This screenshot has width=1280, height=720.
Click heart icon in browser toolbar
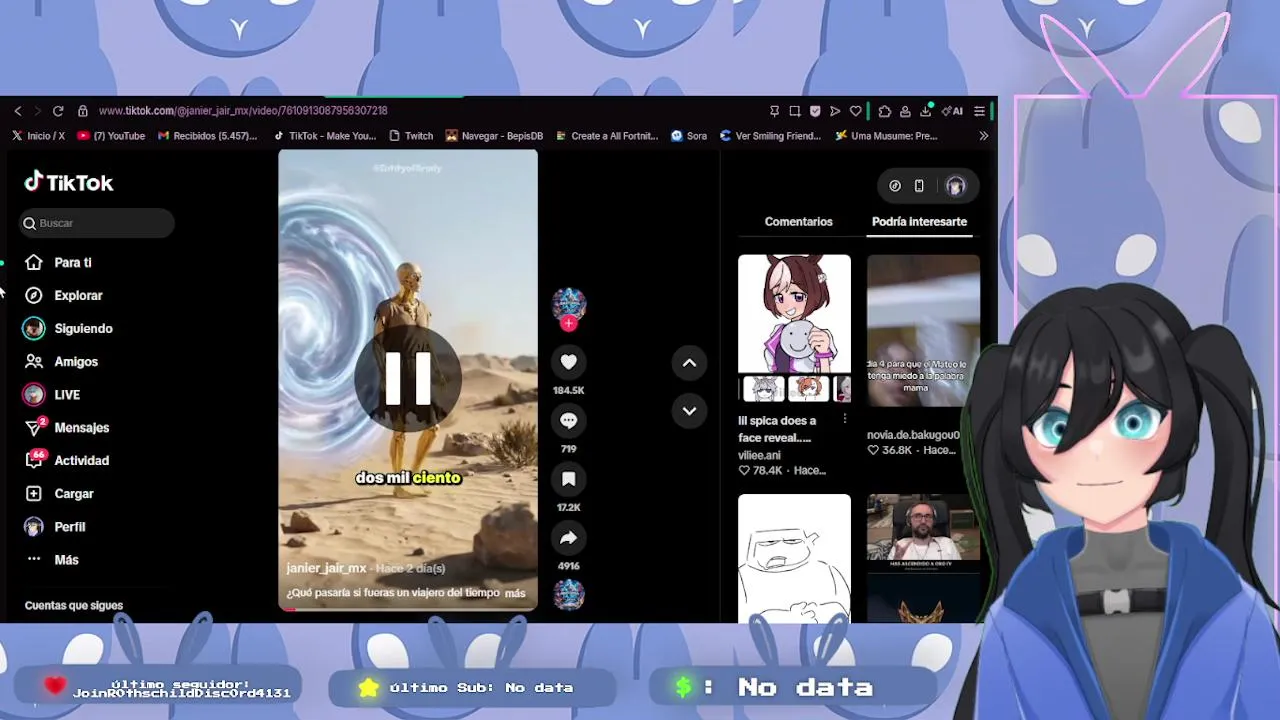pyautogui.click(x=855, y=111)
